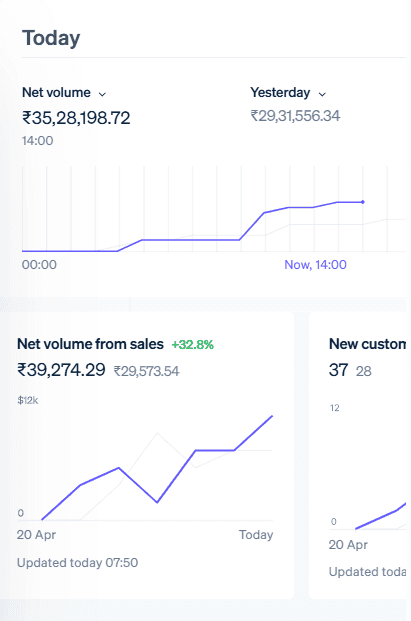Select the ₹39,274.29 sales amount
The height and width of the screenshot is (621, 411).
click(x=61, y=370)
